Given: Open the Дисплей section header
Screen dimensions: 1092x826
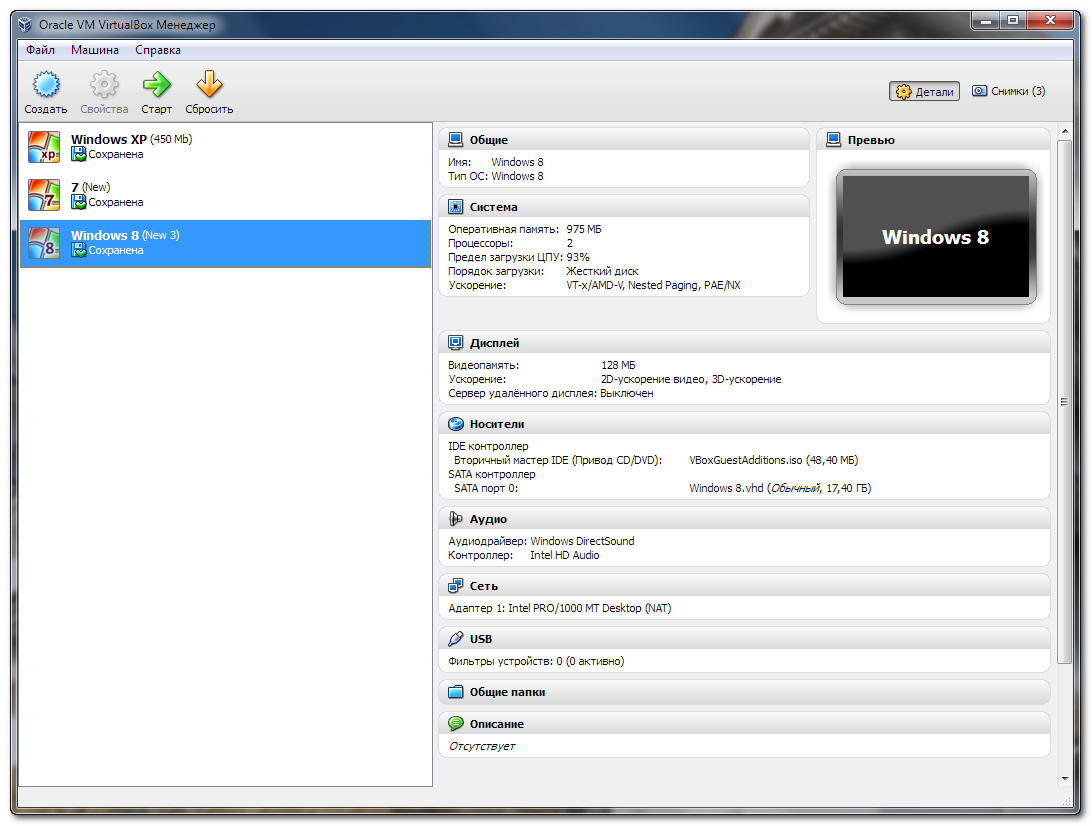Looking at the screenshot, I should pyautogui.click(x=744, y=343).
